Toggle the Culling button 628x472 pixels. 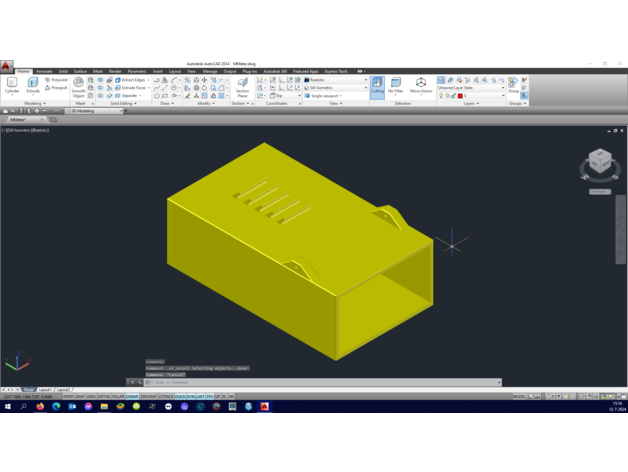(377, 87)
